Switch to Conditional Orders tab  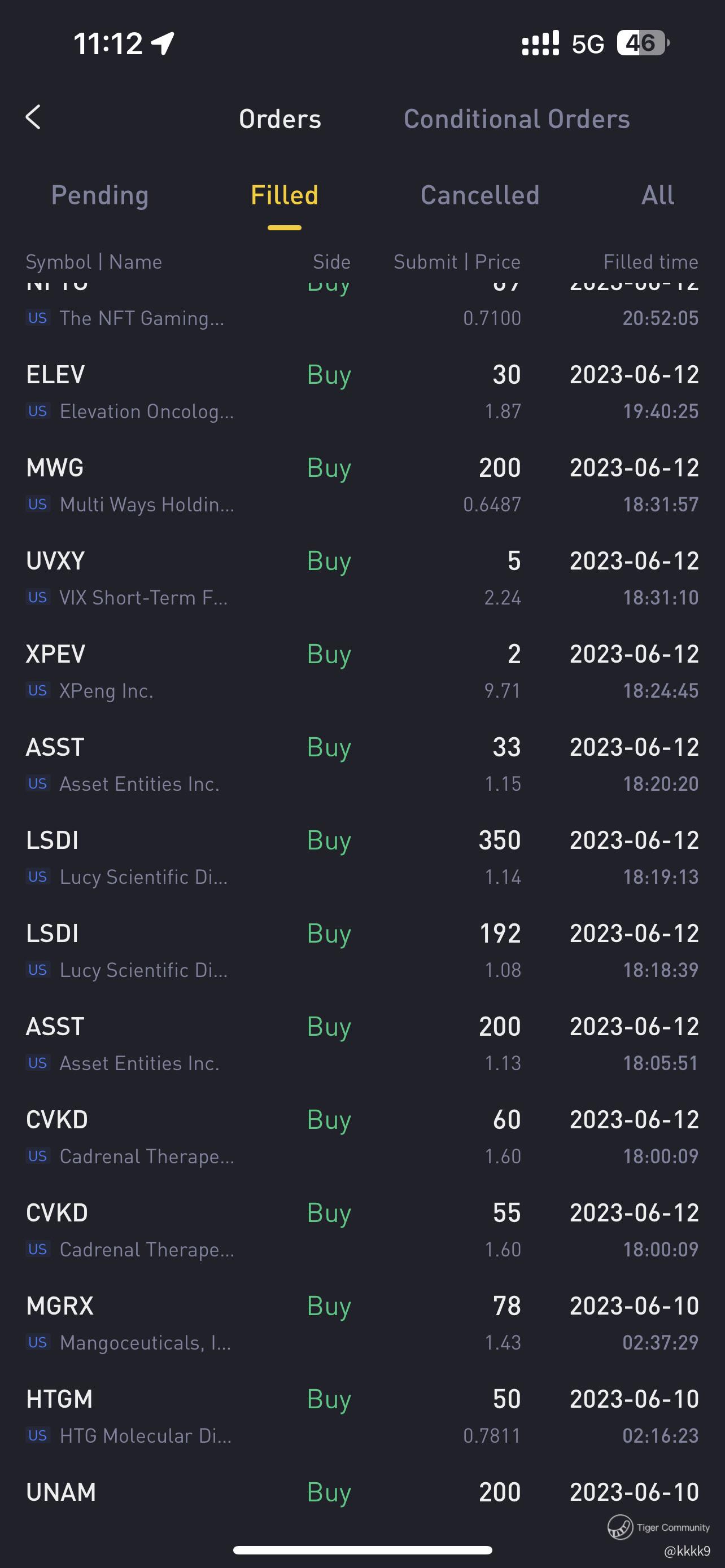coord(516,119)
